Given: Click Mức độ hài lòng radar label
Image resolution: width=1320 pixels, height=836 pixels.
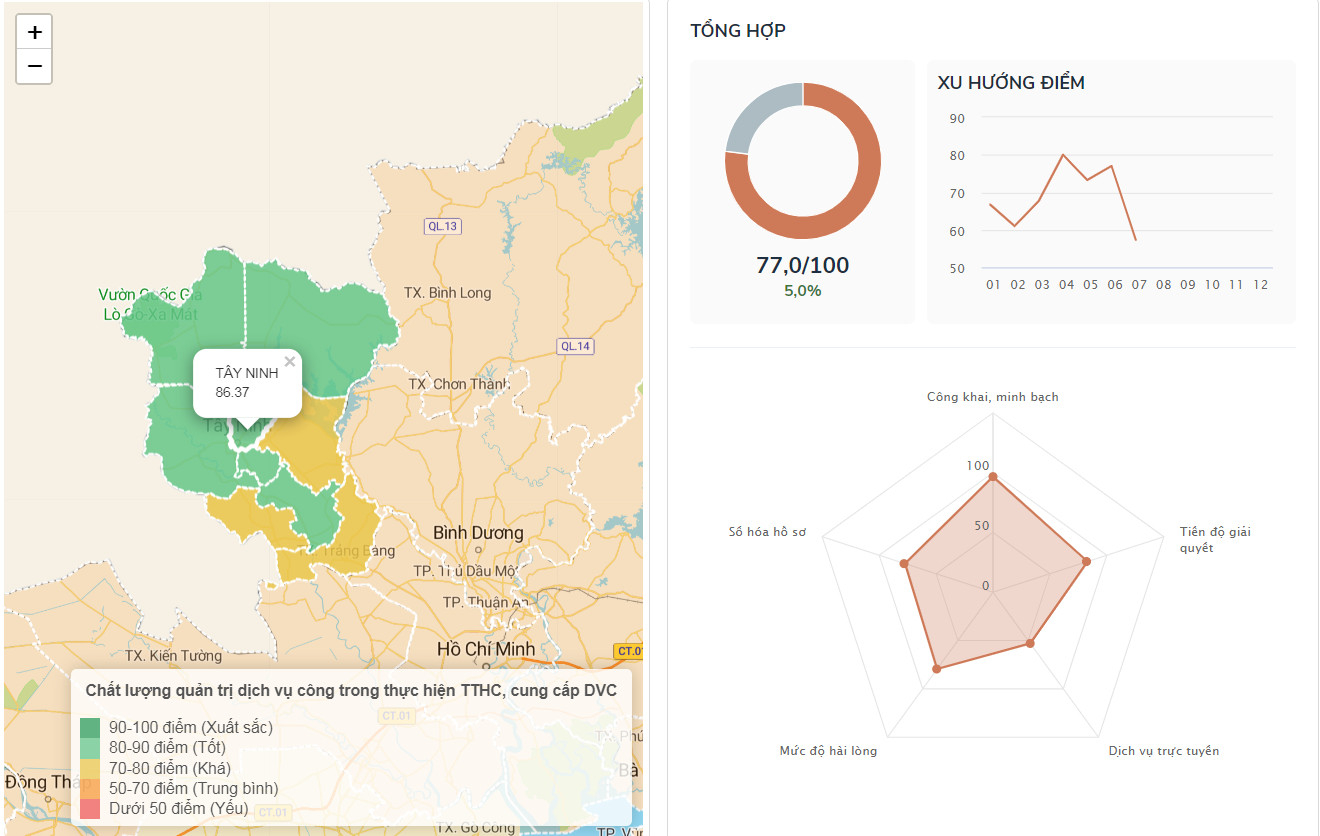Looking at the screenshot, I should (828, 751).
